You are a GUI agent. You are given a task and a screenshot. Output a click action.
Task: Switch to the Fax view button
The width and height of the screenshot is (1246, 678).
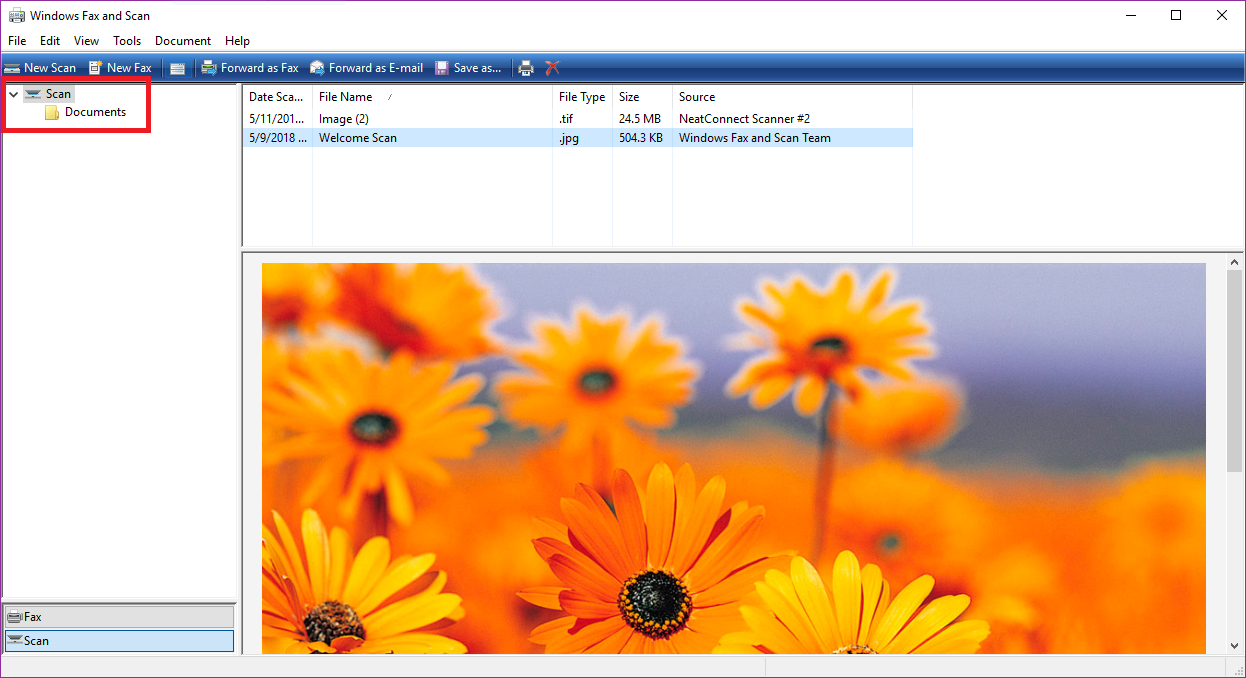tap(119, 617)
